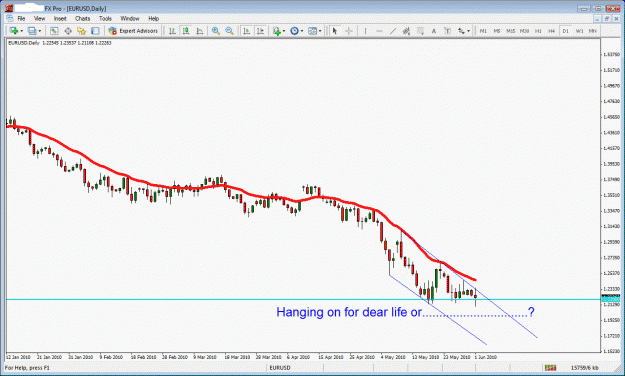Switch timeframe to H1
Viewport: 625px width, 376px height.
(x=538, y=31)
